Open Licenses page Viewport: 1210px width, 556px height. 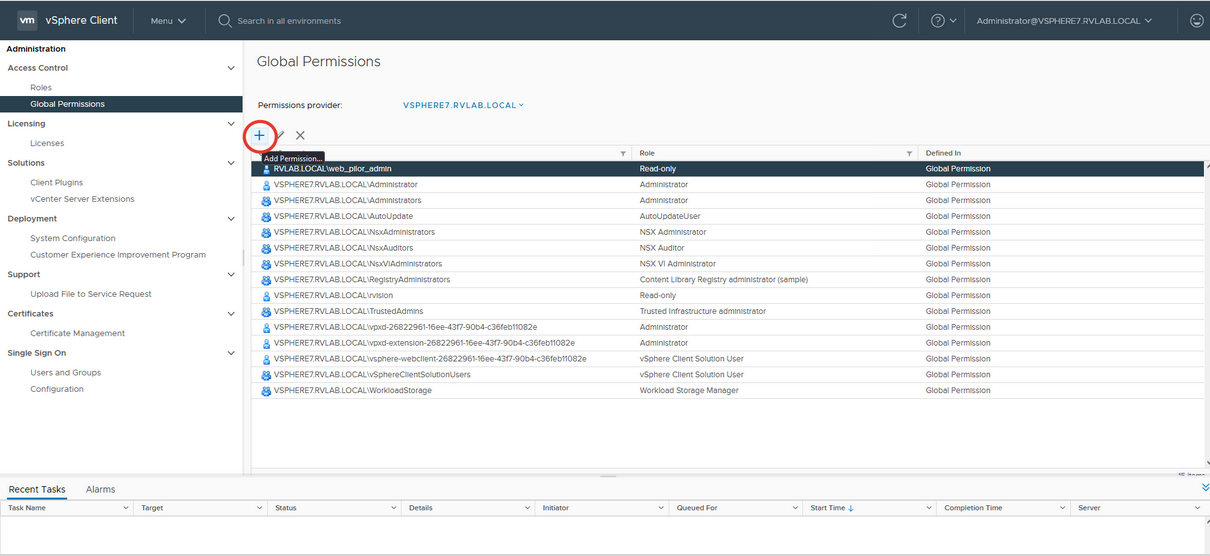tap(47, 143)
